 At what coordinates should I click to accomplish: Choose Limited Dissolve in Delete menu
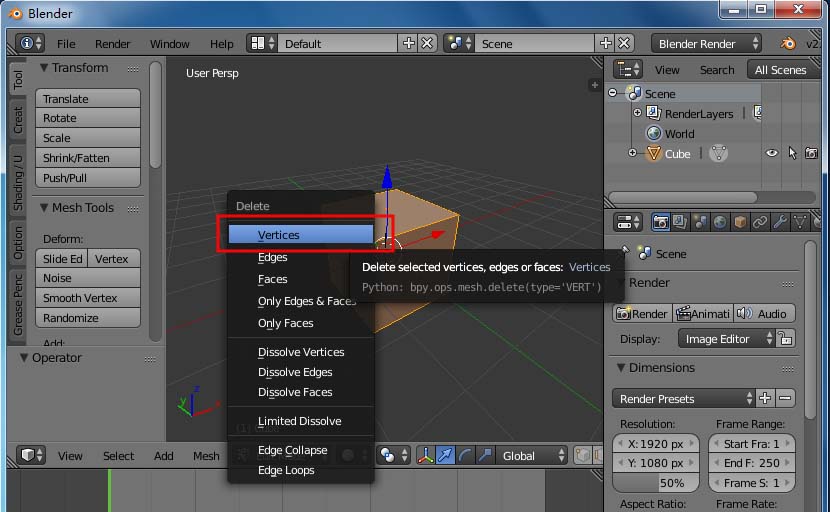click(x=301, y=421)
